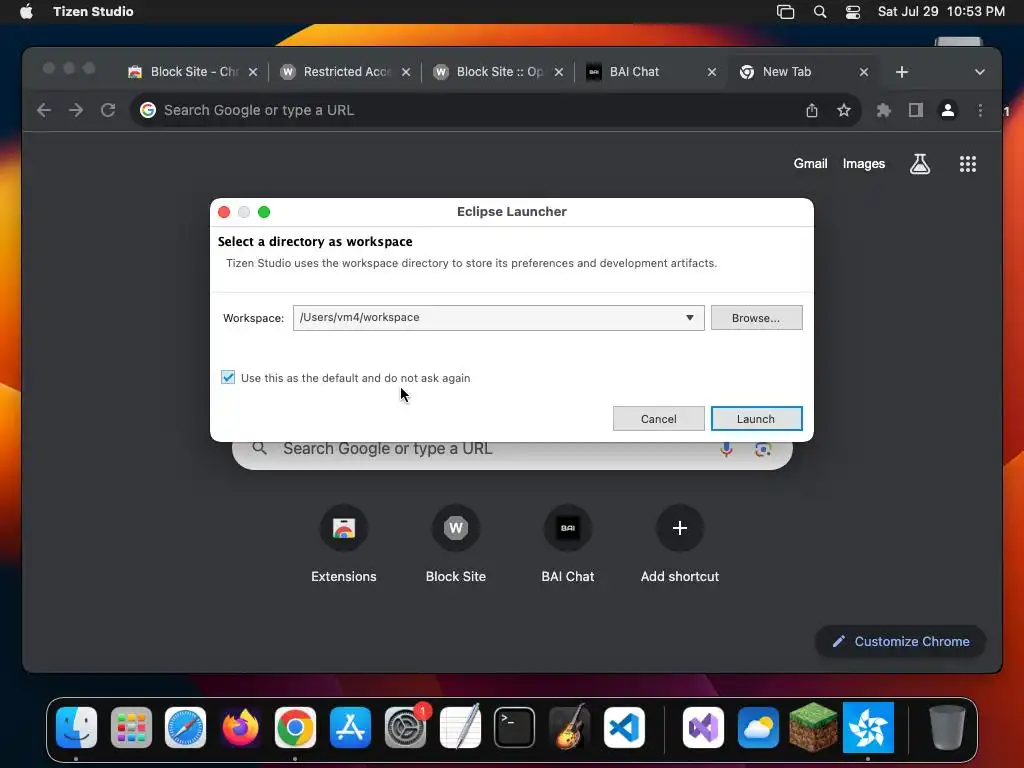The width and height of the screenshot is (1024, 768).
Task: Open Control Center in the menu bar
Action: coord(853,11)
